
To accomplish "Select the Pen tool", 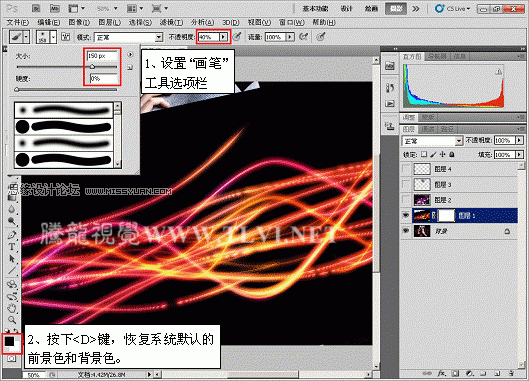I will pyautogui.click(x=12, y=235).
